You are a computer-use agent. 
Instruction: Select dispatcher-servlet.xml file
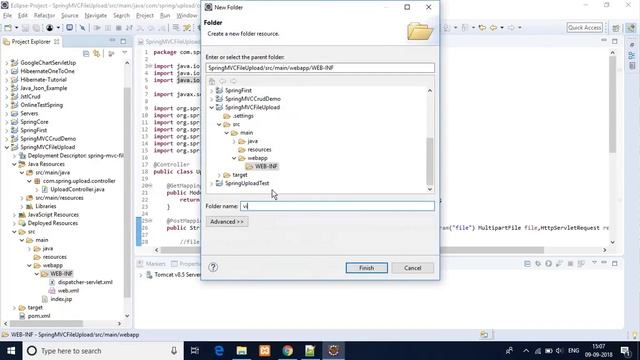click(85, 282)
